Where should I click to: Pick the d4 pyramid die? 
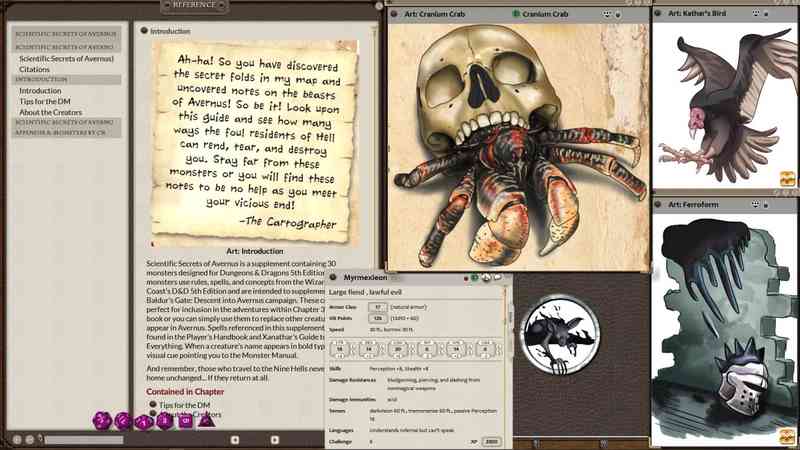click(x=206, y=420)
